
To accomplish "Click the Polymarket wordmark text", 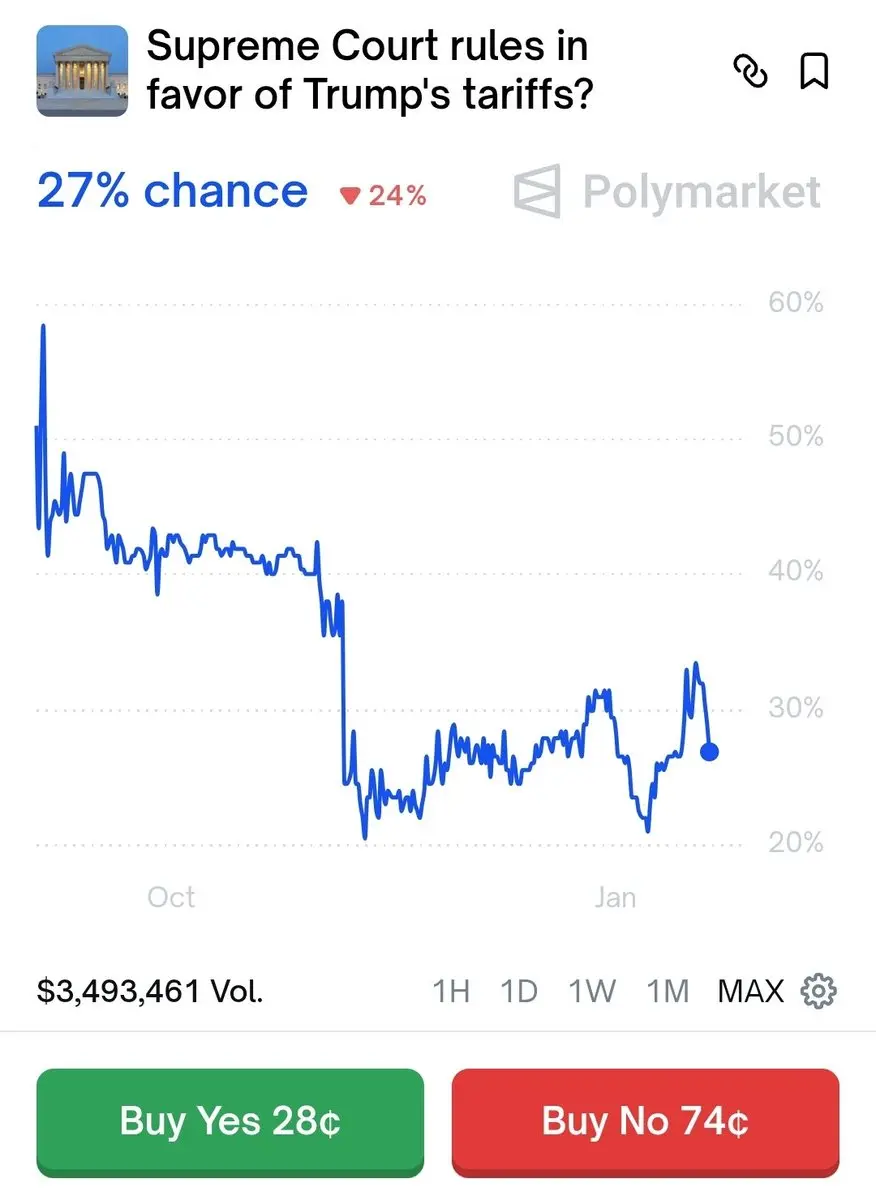I will 702,192.
